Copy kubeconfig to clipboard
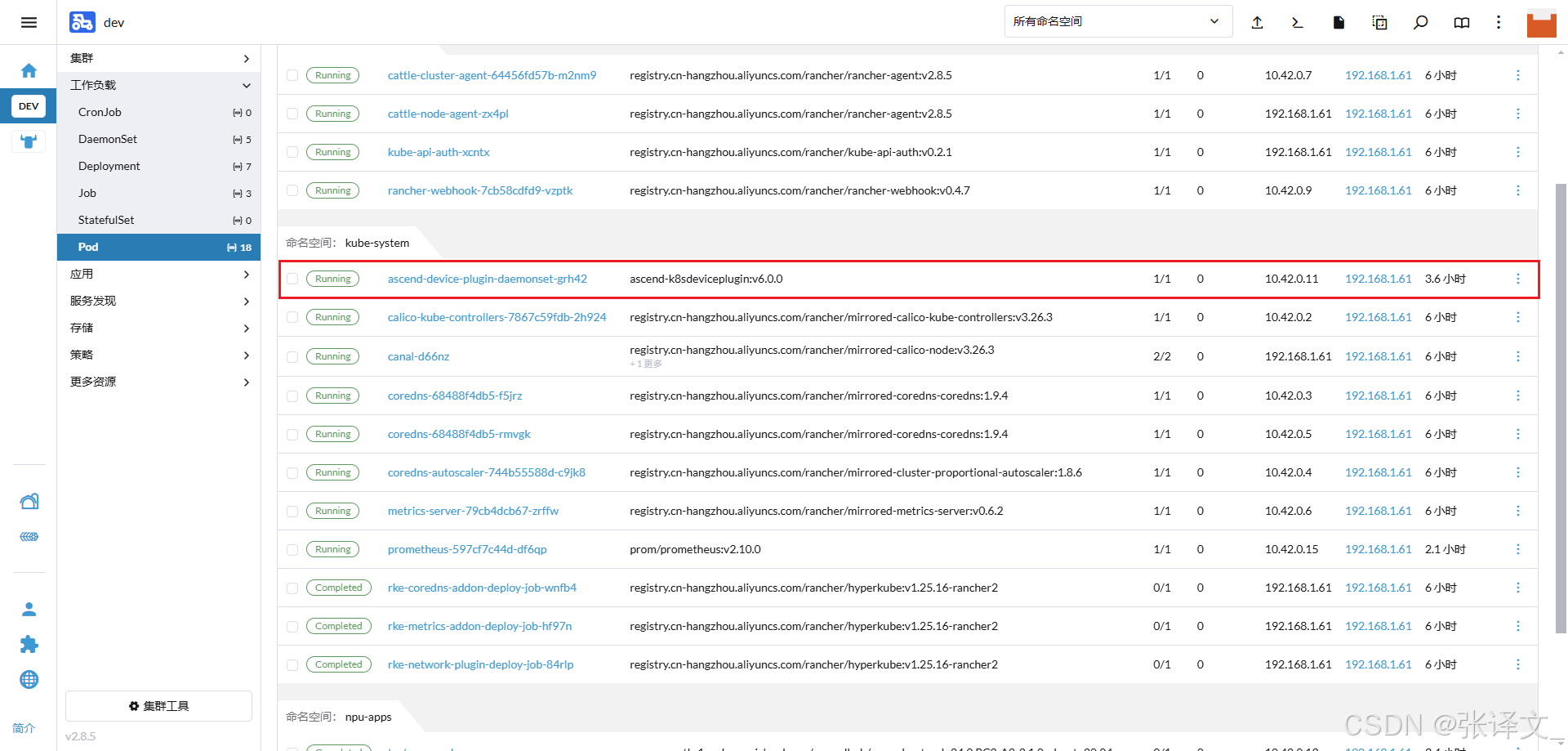The width and height of the screenshot is (1568, 751). click(1379, 22)
